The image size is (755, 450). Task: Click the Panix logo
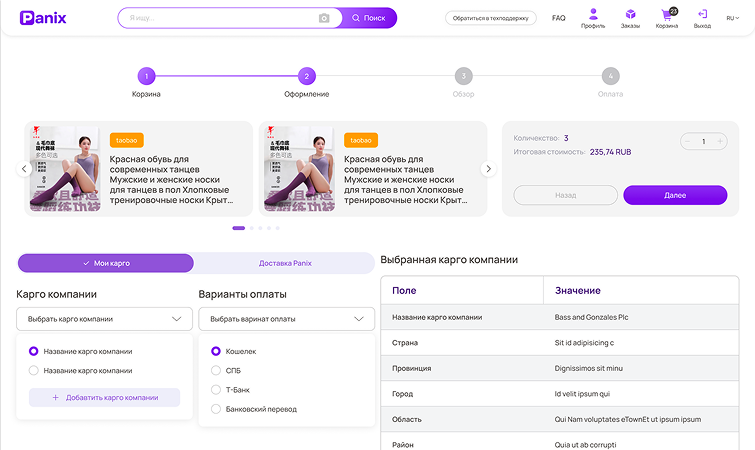pyautogui.click(x=43, y=18)
